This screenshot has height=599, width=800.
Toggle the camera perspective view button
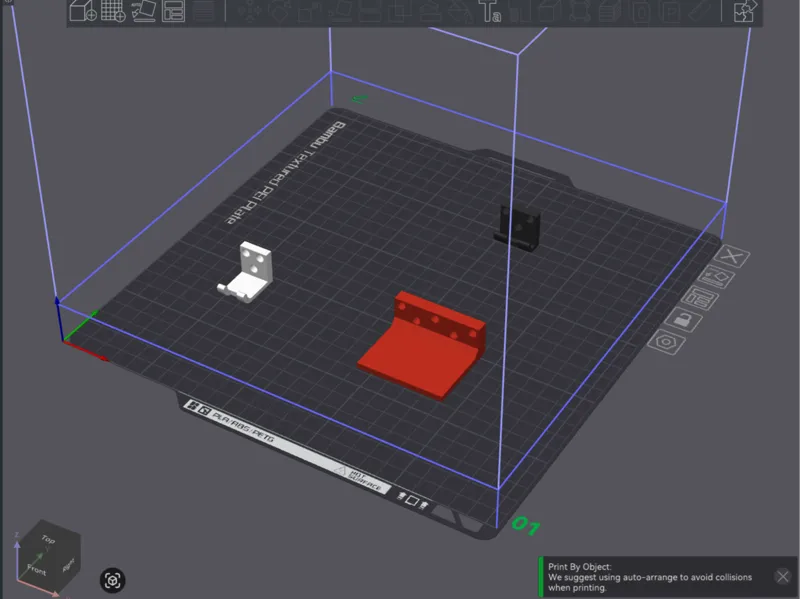[x=112, y=580]
